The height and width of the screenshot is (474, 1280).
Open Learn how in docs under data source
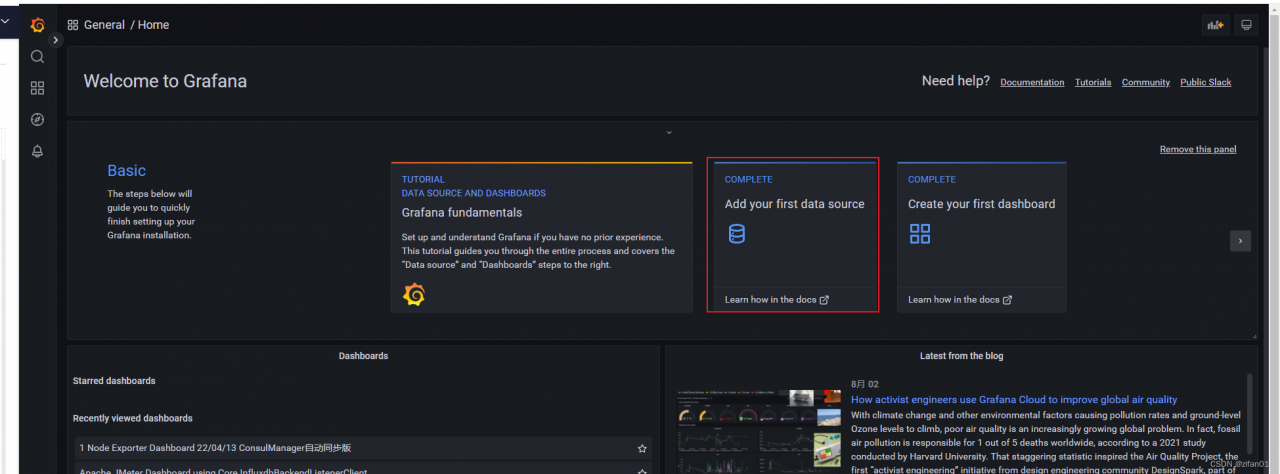pos(777,299)
